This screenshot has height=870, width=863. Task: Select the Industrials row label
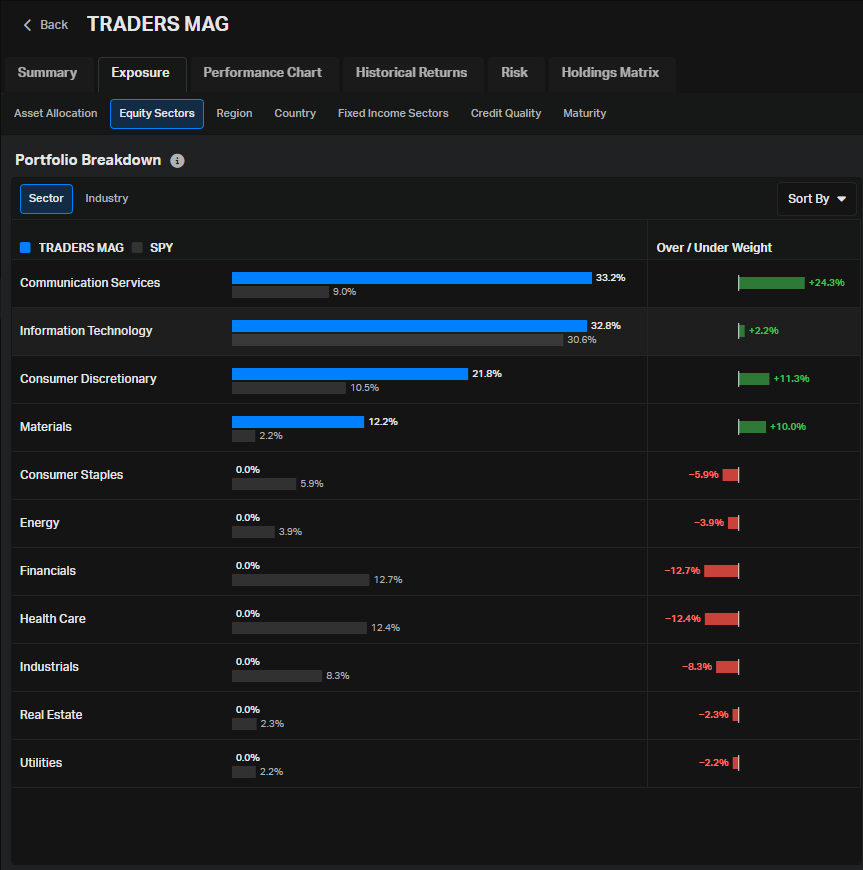point(49,667)
